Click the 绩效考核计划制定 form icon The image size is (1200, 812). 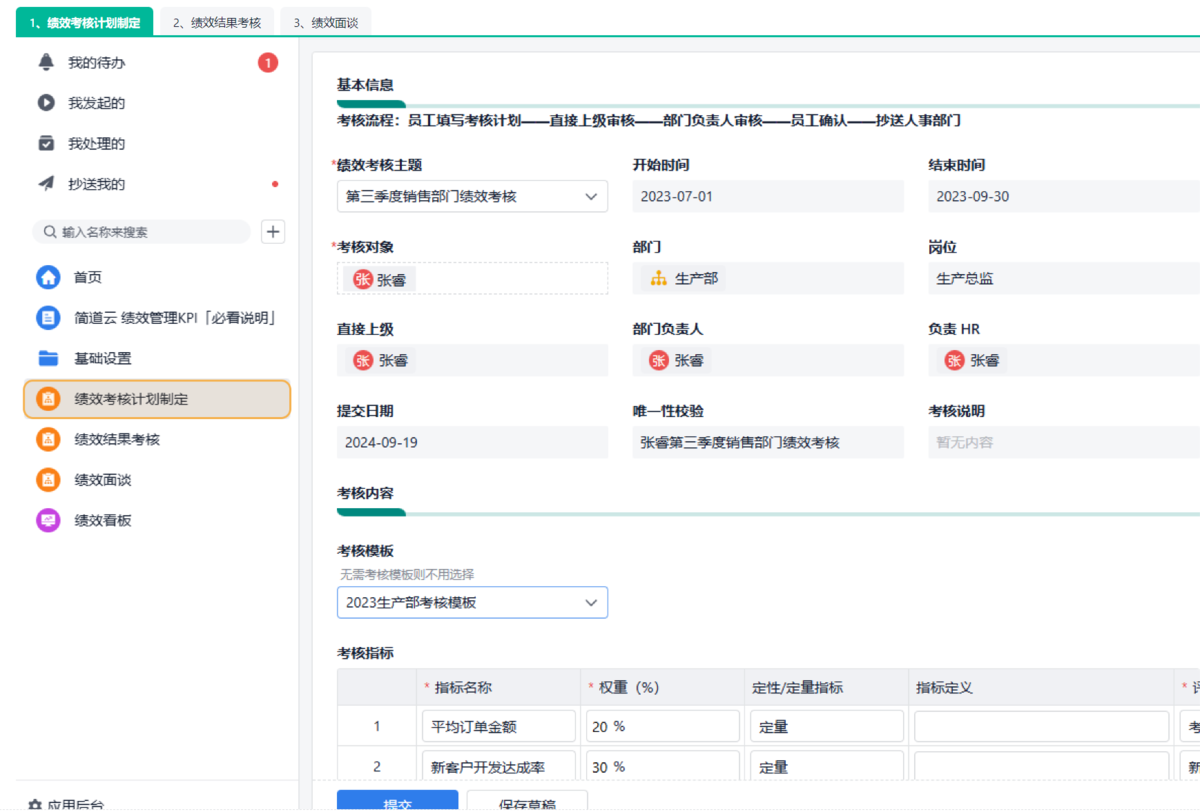pyautogui.click(x=48, y=399)
